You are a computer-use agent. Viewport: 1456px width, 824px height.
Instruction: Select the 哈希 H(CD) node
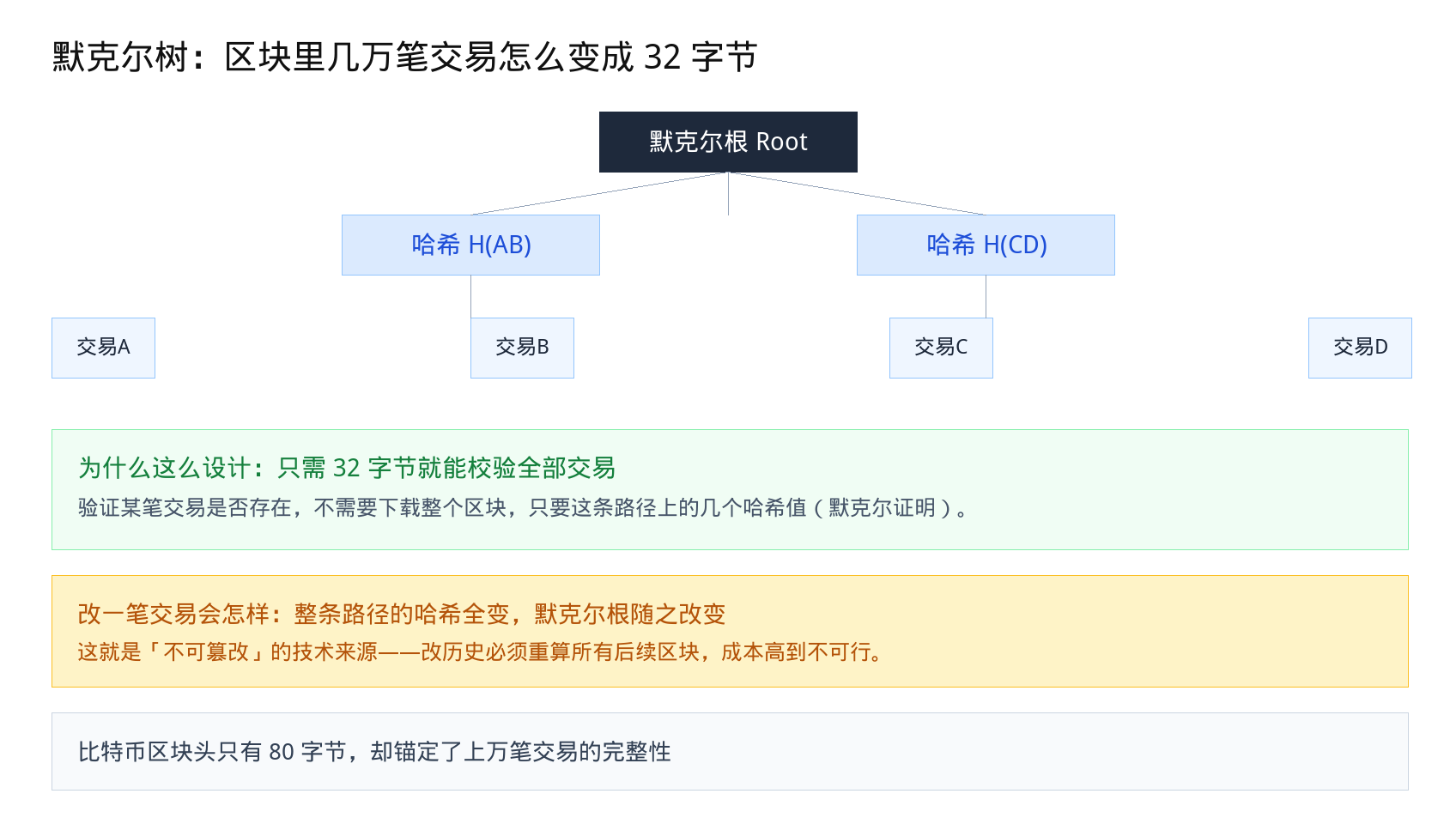[986, 245]
